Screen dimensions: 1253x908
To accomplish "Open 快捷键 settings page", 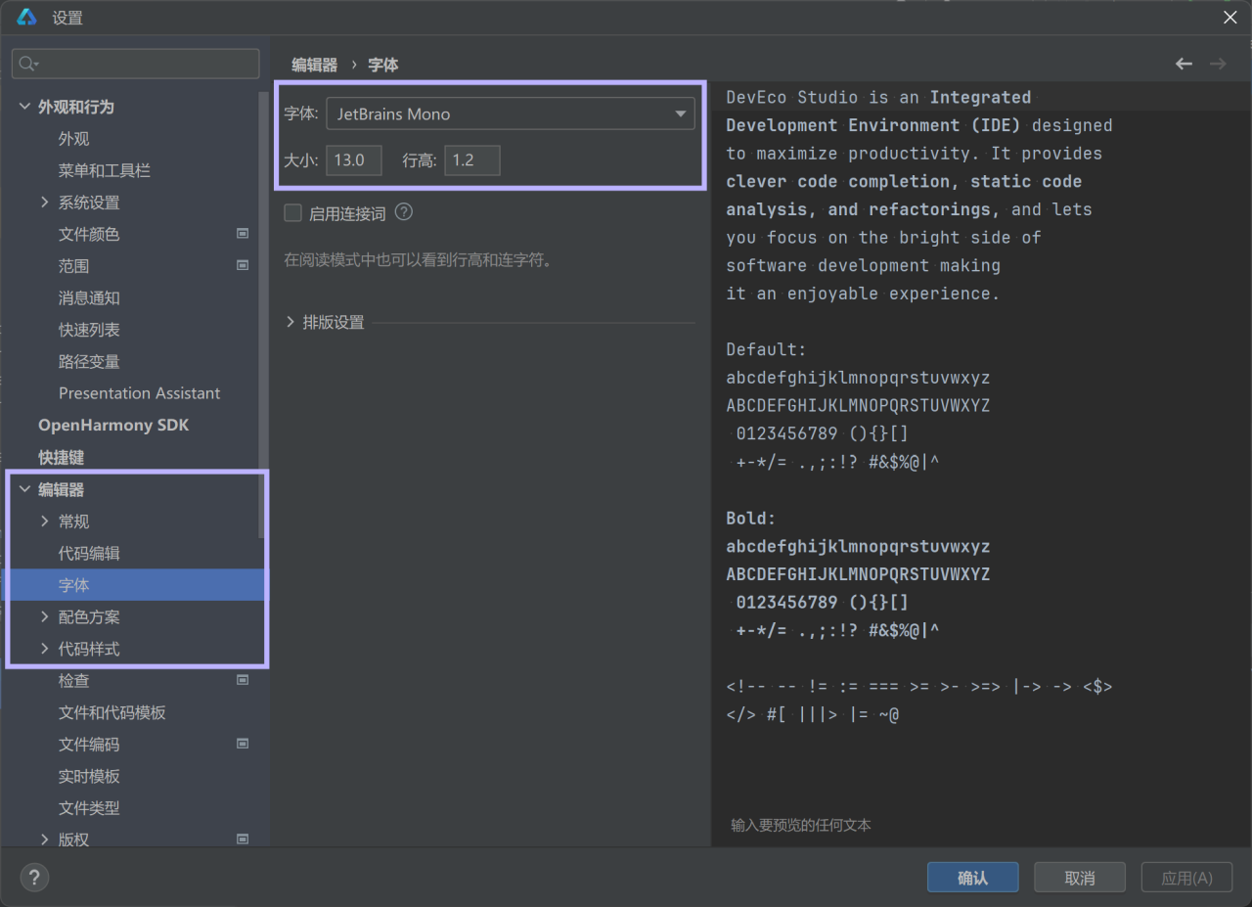I will tap(61, 457).
